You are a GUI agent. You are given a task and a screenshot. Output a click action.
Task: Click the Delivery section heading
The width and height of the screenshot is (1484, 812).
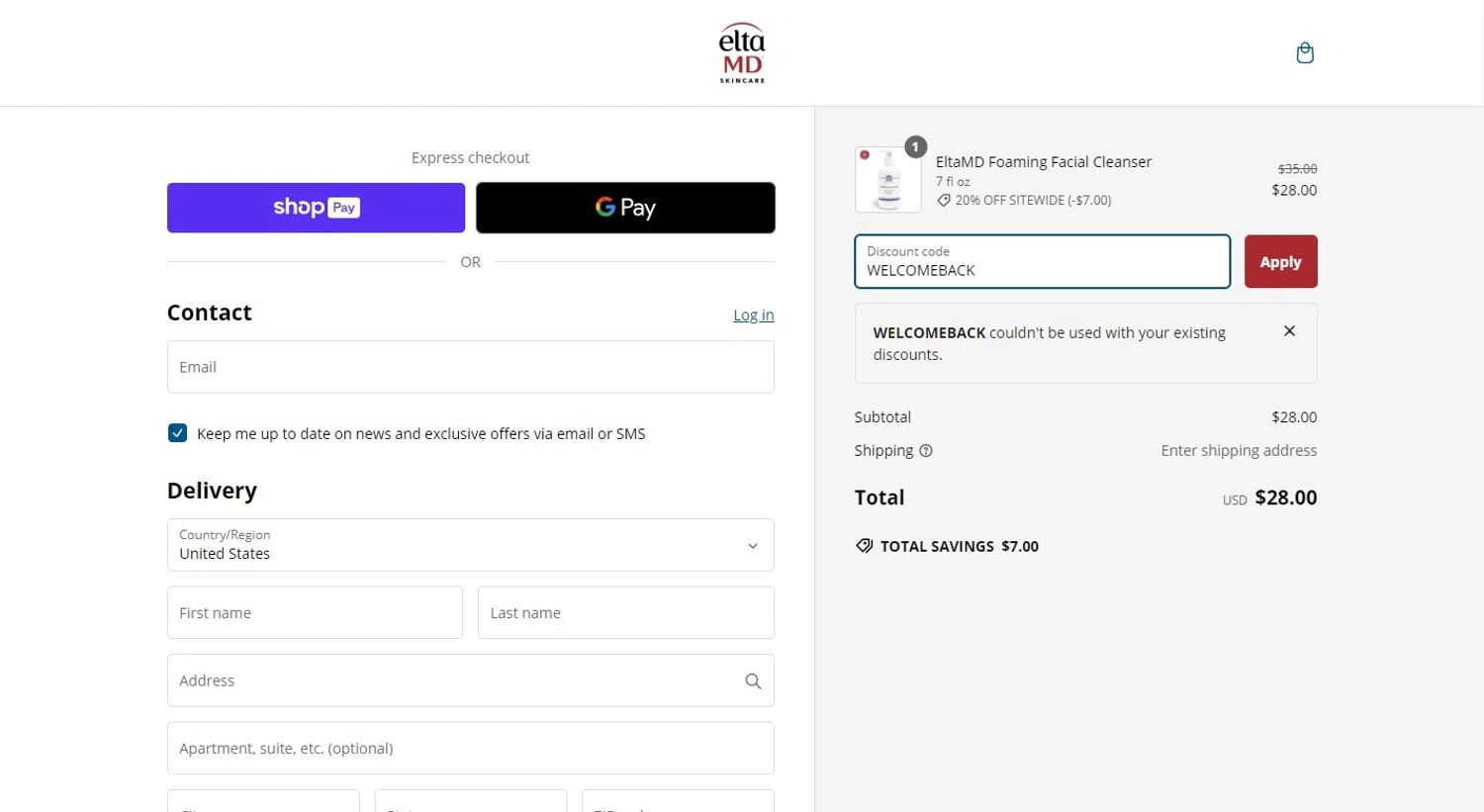click(x=212, y=491)
